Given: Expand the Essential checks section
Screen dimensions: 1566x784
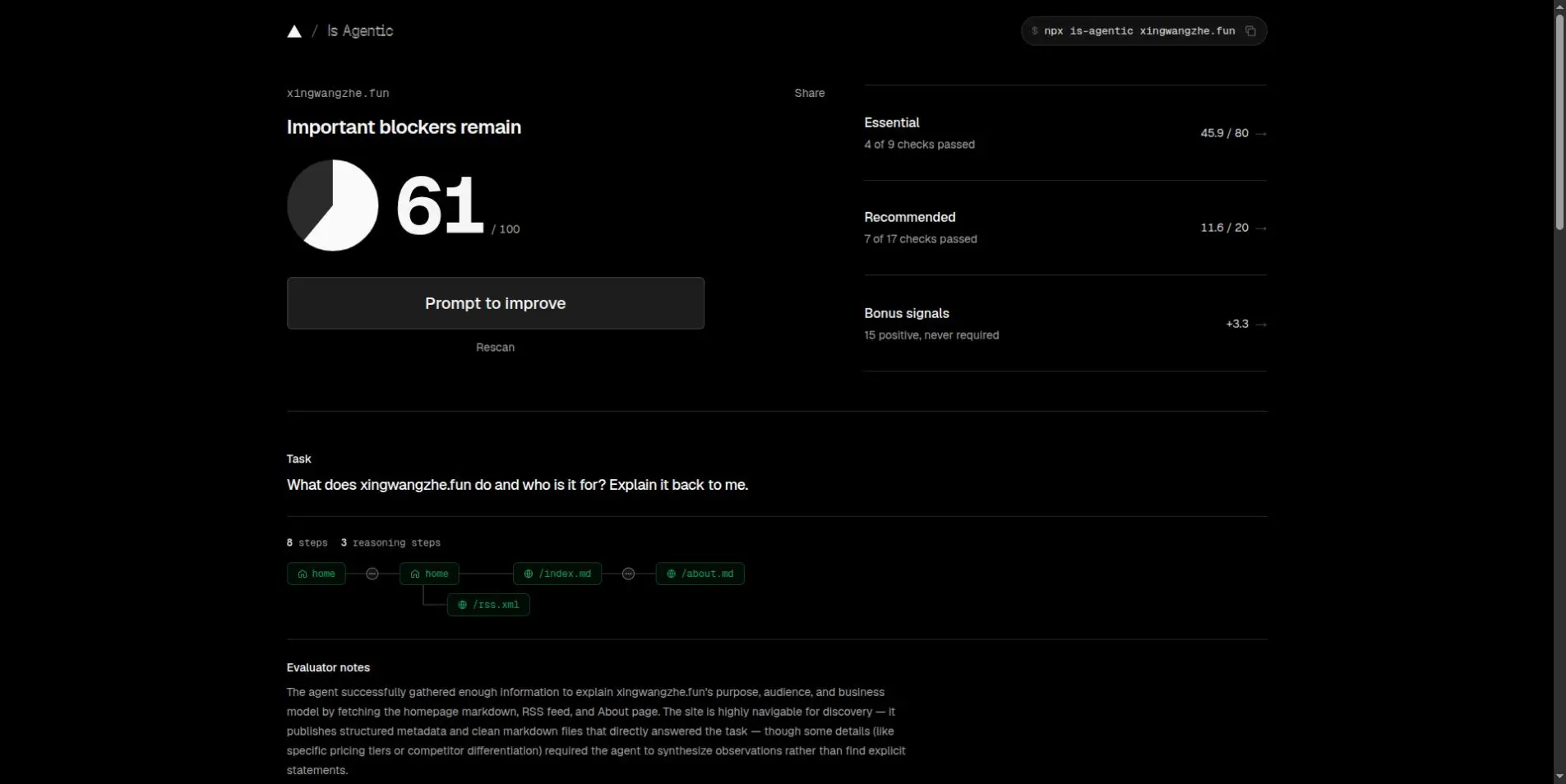Looking at the screenshot, I should (x=1065, y=133).
